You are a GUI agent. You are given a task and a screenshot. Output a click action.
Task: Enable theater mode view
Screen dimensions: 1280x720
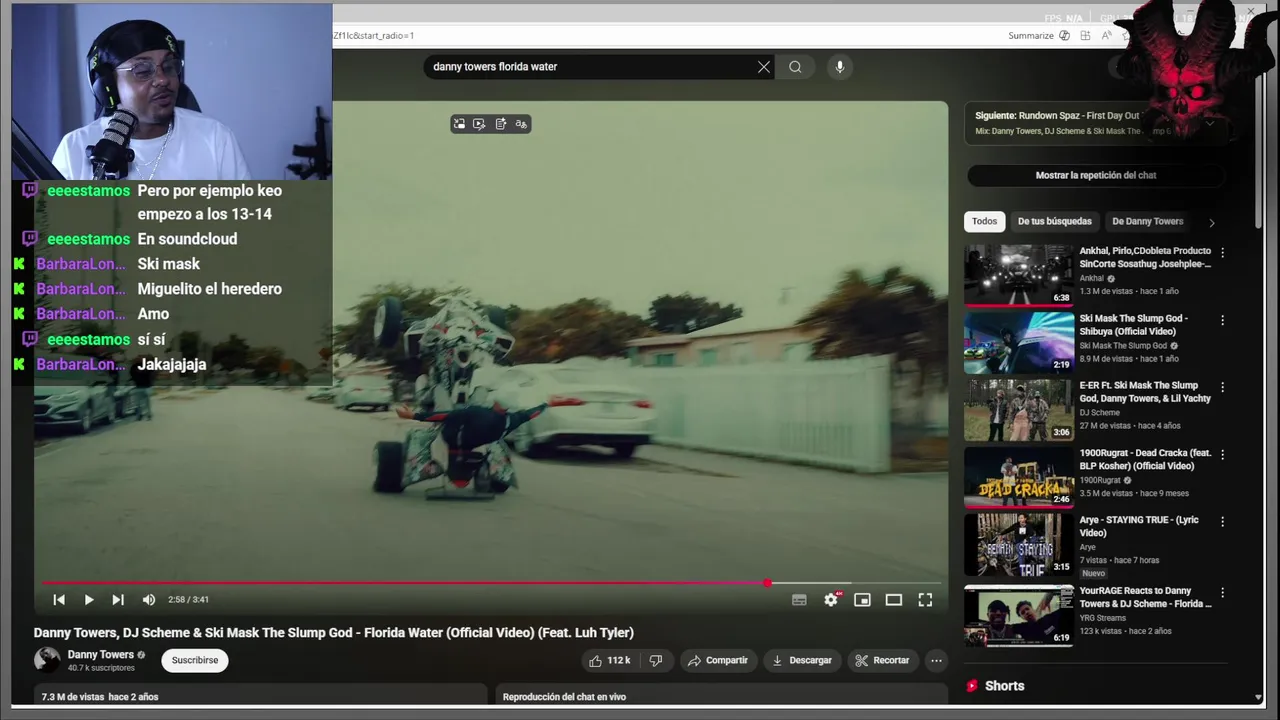coord(894,600)
